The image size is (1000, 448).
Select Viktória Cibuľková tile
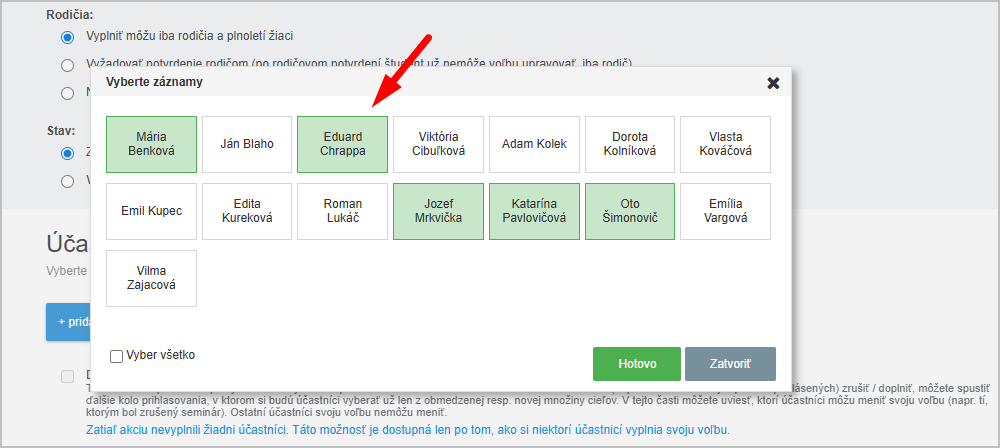point(438,144)
